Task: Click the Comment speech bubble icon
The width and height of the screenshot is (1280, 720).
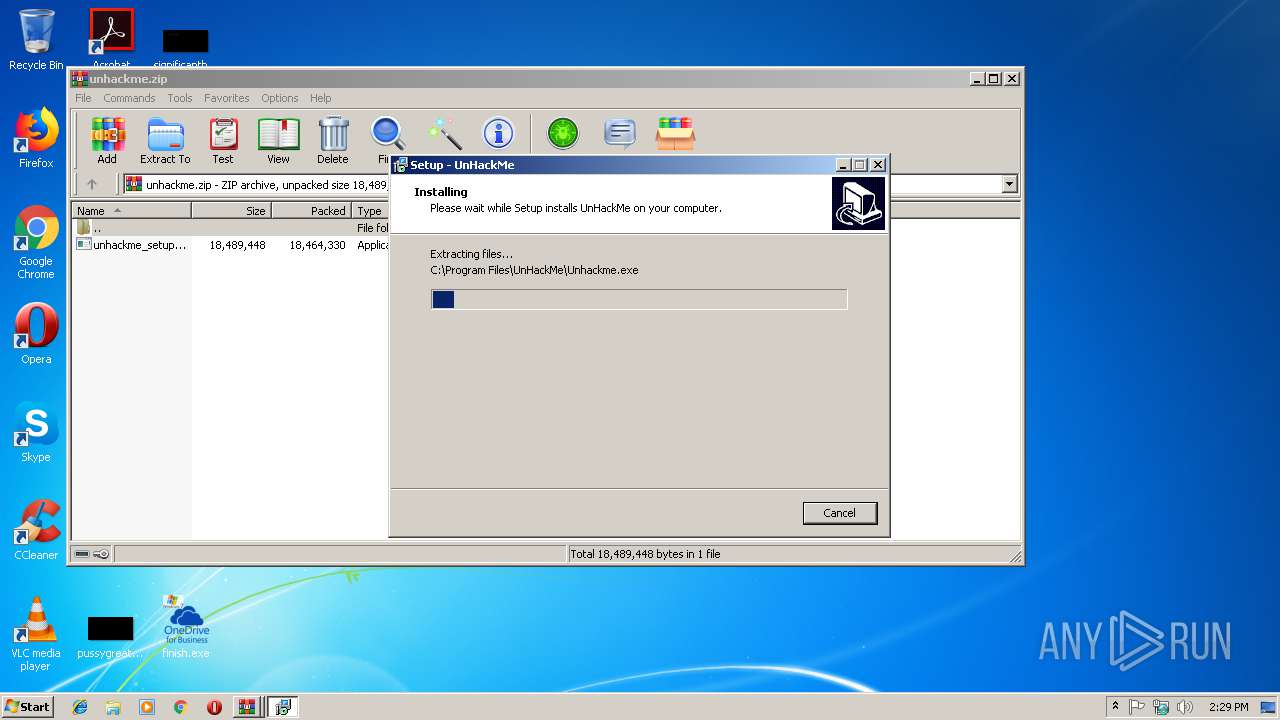Action: pos(620,133)
